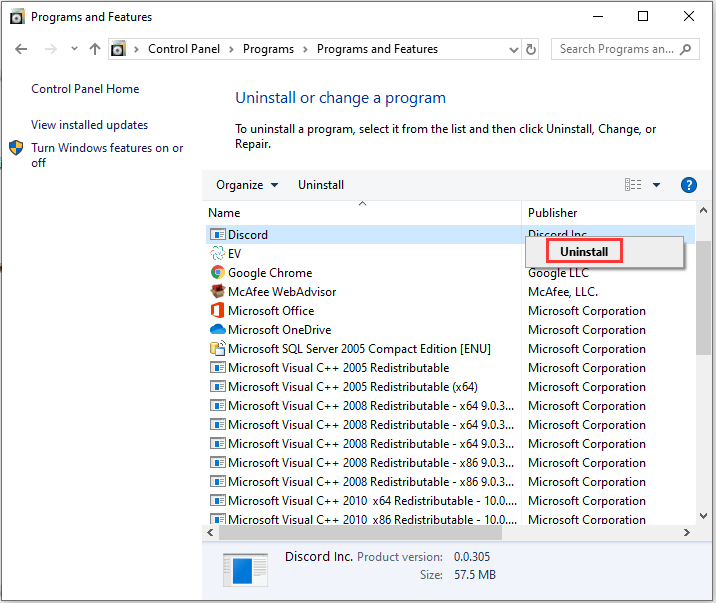Click the Search Programs input field
Screen dimensions: 716x603
(x=625, y=49)
